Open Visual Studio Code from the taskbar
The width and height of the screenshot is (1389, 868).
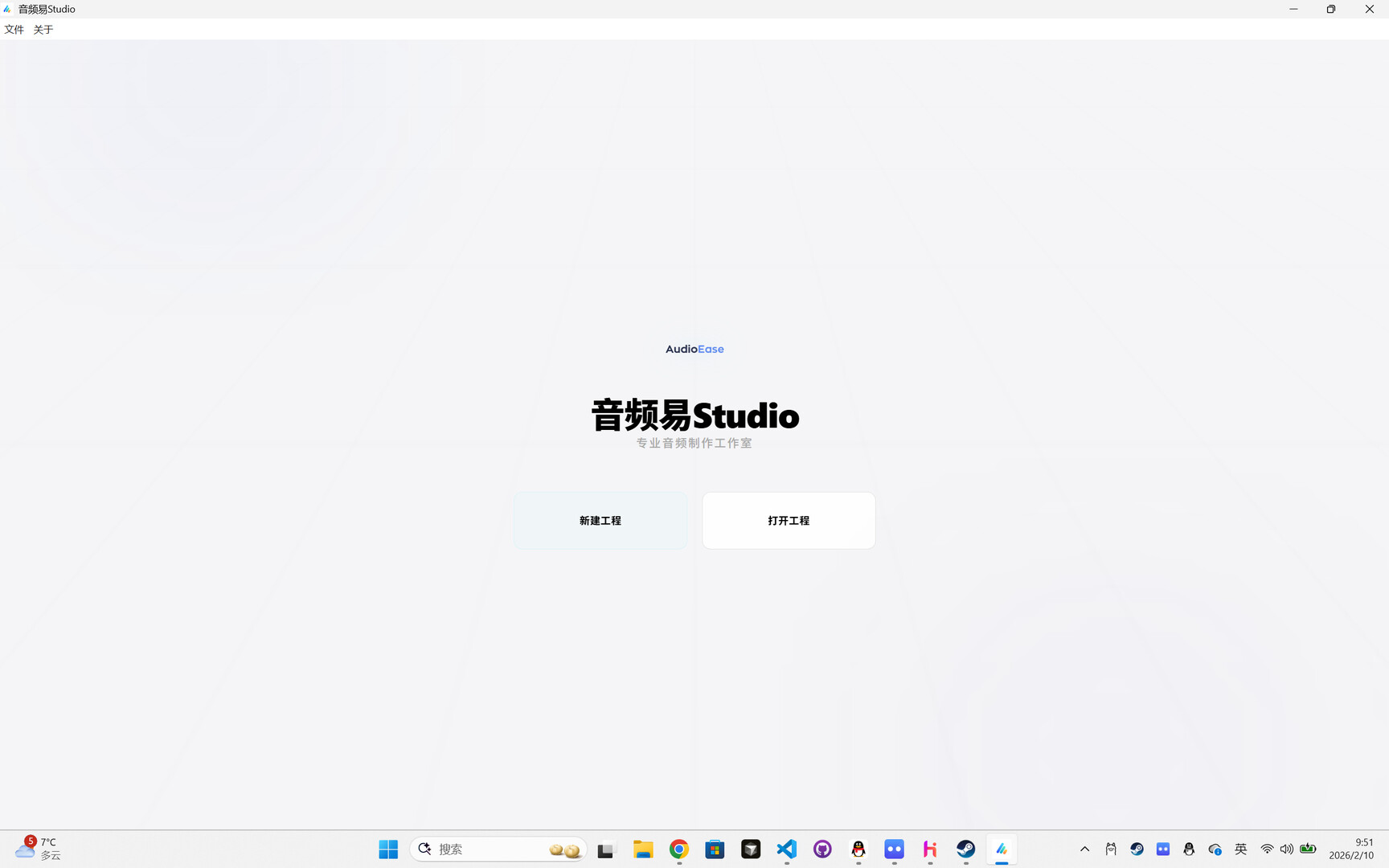786,849
